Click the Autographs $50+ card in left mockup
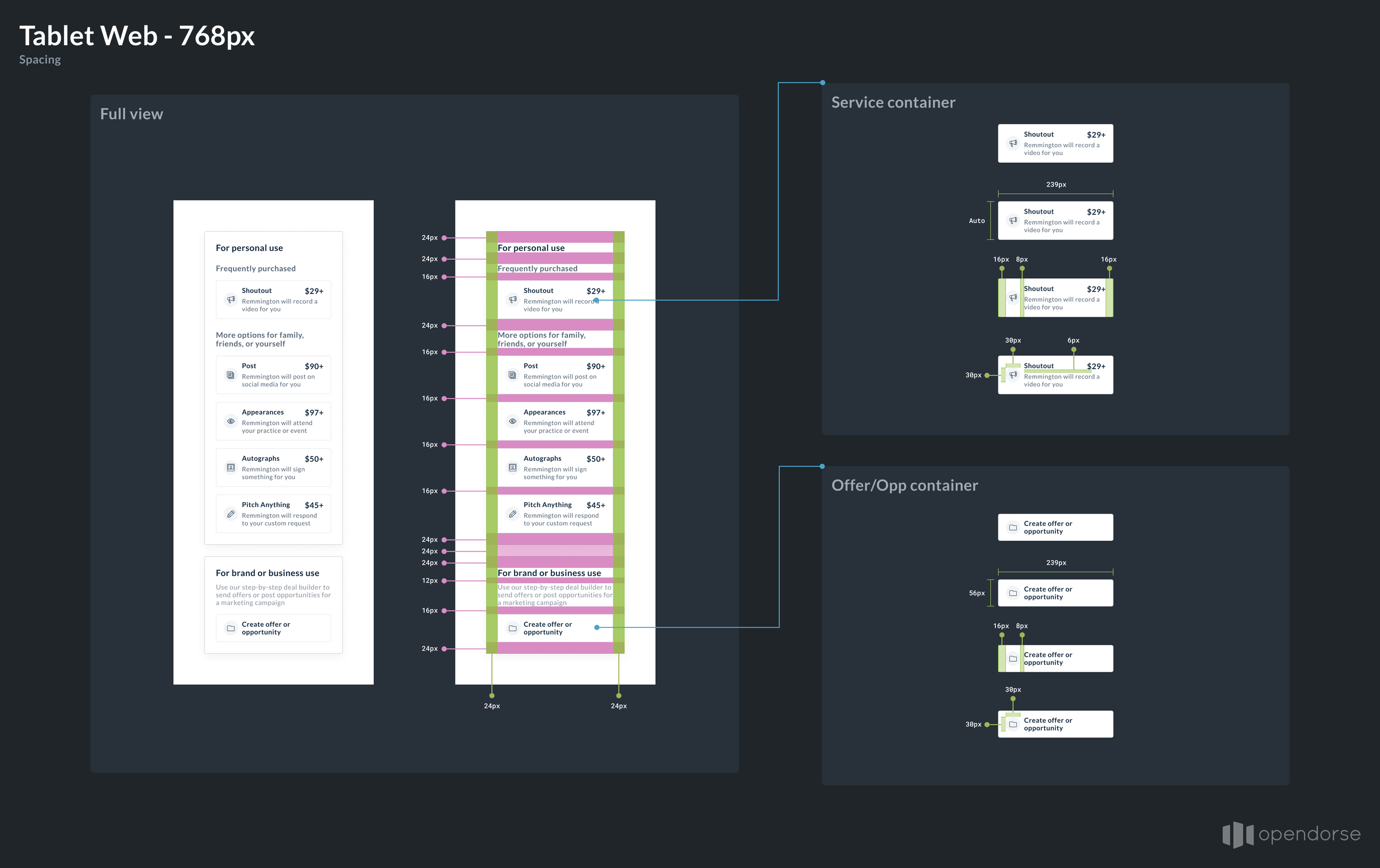Viewport: 1380px width, 868px height. [273, 467]
